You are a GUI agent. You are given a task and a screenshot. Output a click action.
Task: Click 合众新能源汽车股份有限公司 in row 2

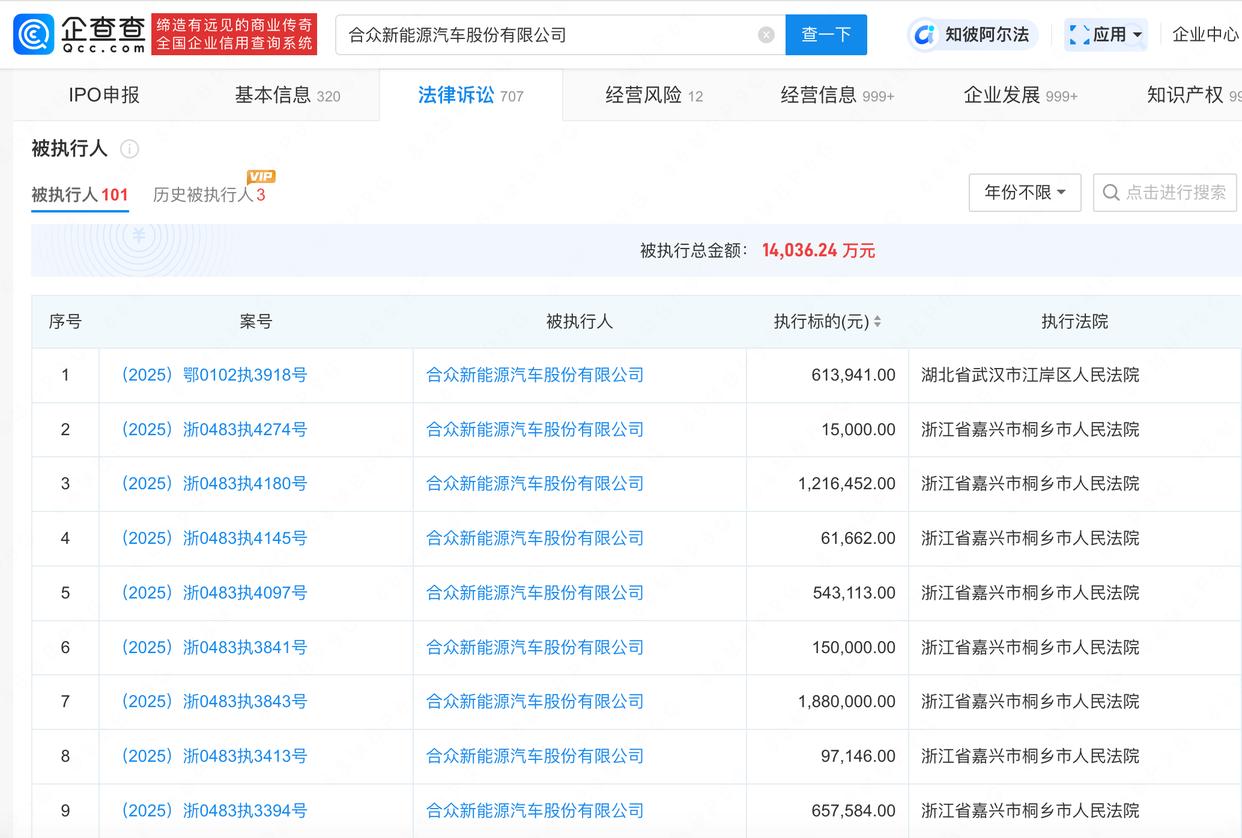click(x=535, y=429)
